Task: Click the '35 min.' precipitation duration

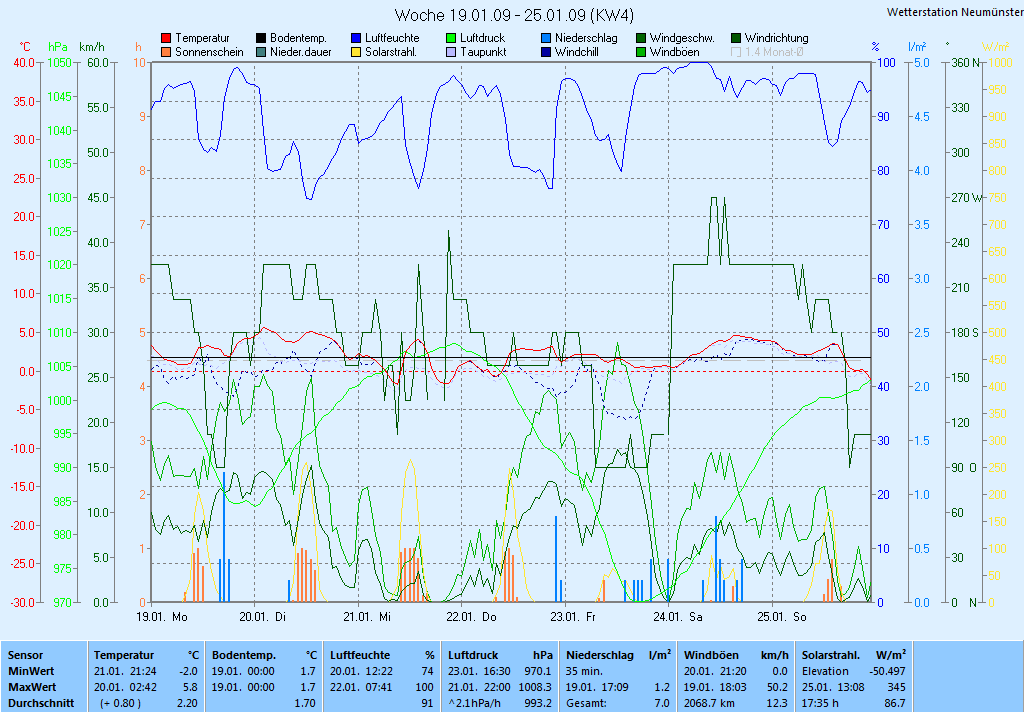Action: 584,671
